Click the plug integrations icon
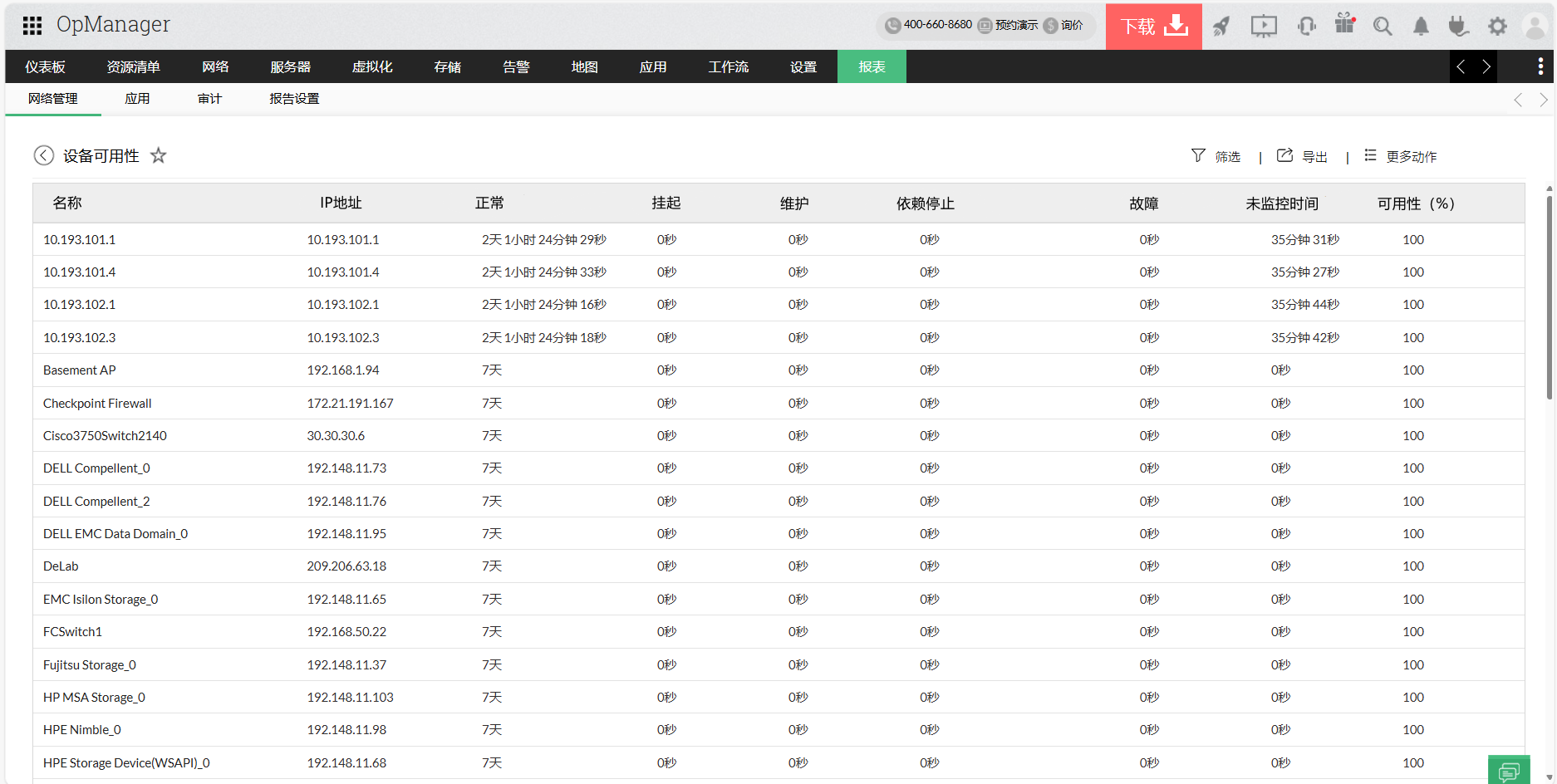Viewport: 1557px width, 784px height. coord(1458,27)
